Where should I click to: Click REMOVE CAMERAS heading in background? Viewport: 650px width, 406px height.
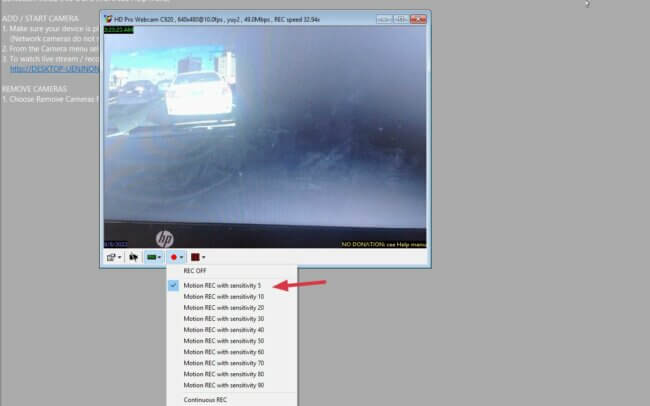[34, 89]
